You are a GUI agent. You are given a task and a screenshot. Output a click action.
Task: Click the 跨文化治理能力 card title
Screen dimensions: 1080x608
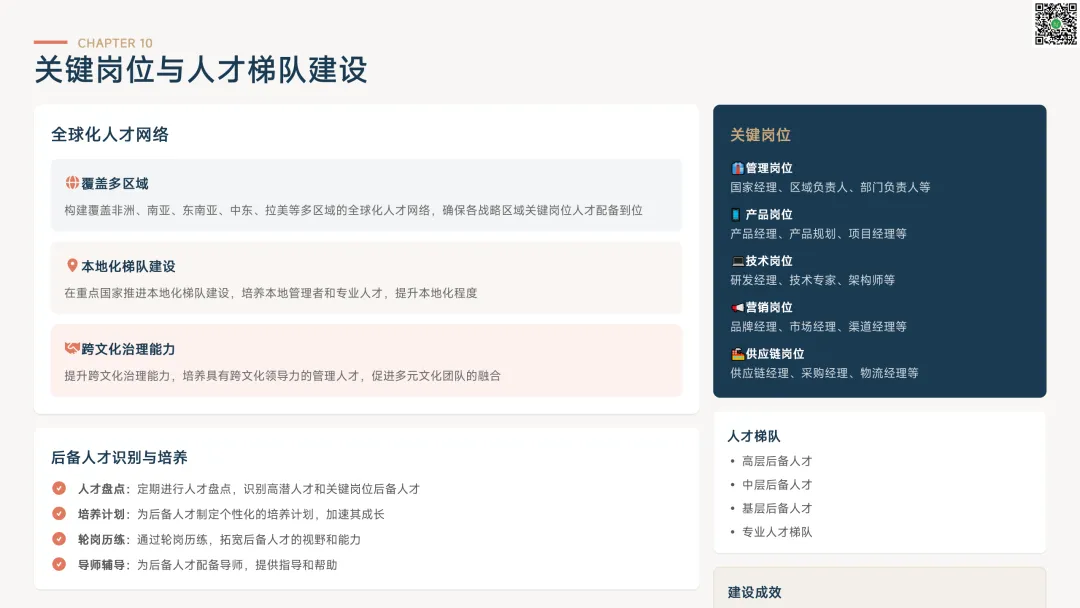tap(128, 349)
